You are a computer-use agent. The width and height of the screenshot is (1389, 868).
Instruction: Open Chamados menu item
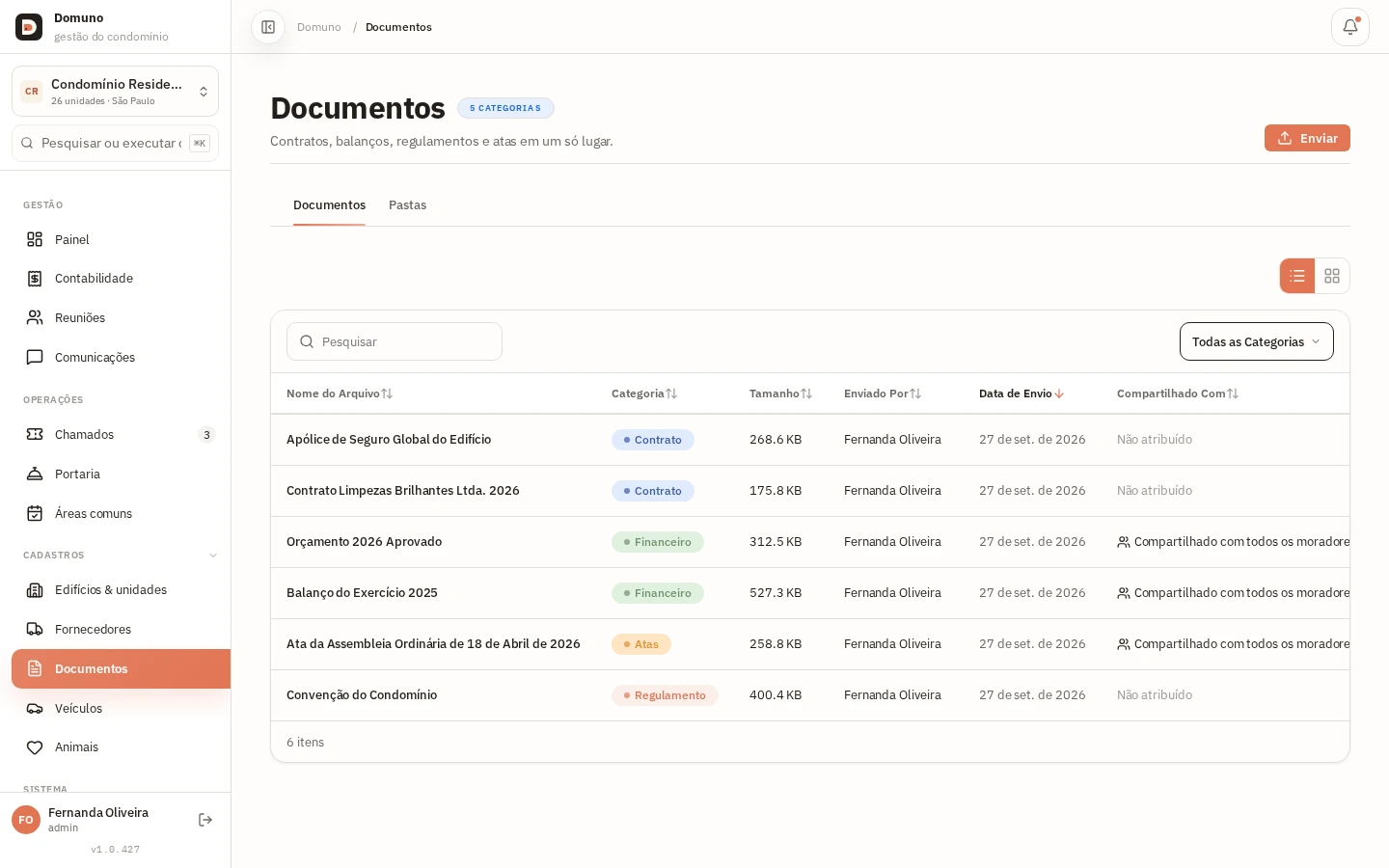[x=121, y=434]
